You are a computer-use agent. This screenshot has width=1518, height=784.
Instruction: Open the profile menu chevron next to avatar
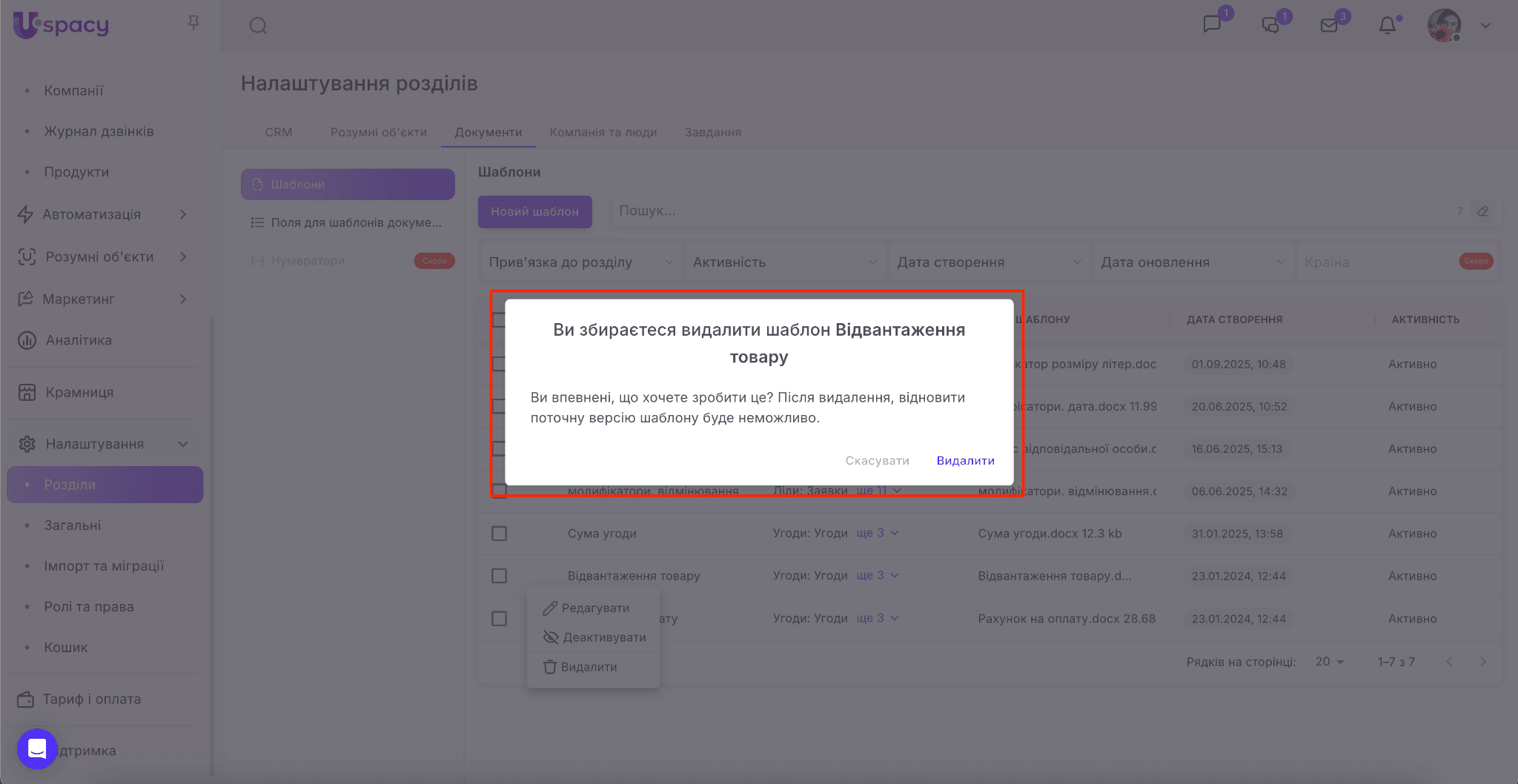pos(1485,25)
